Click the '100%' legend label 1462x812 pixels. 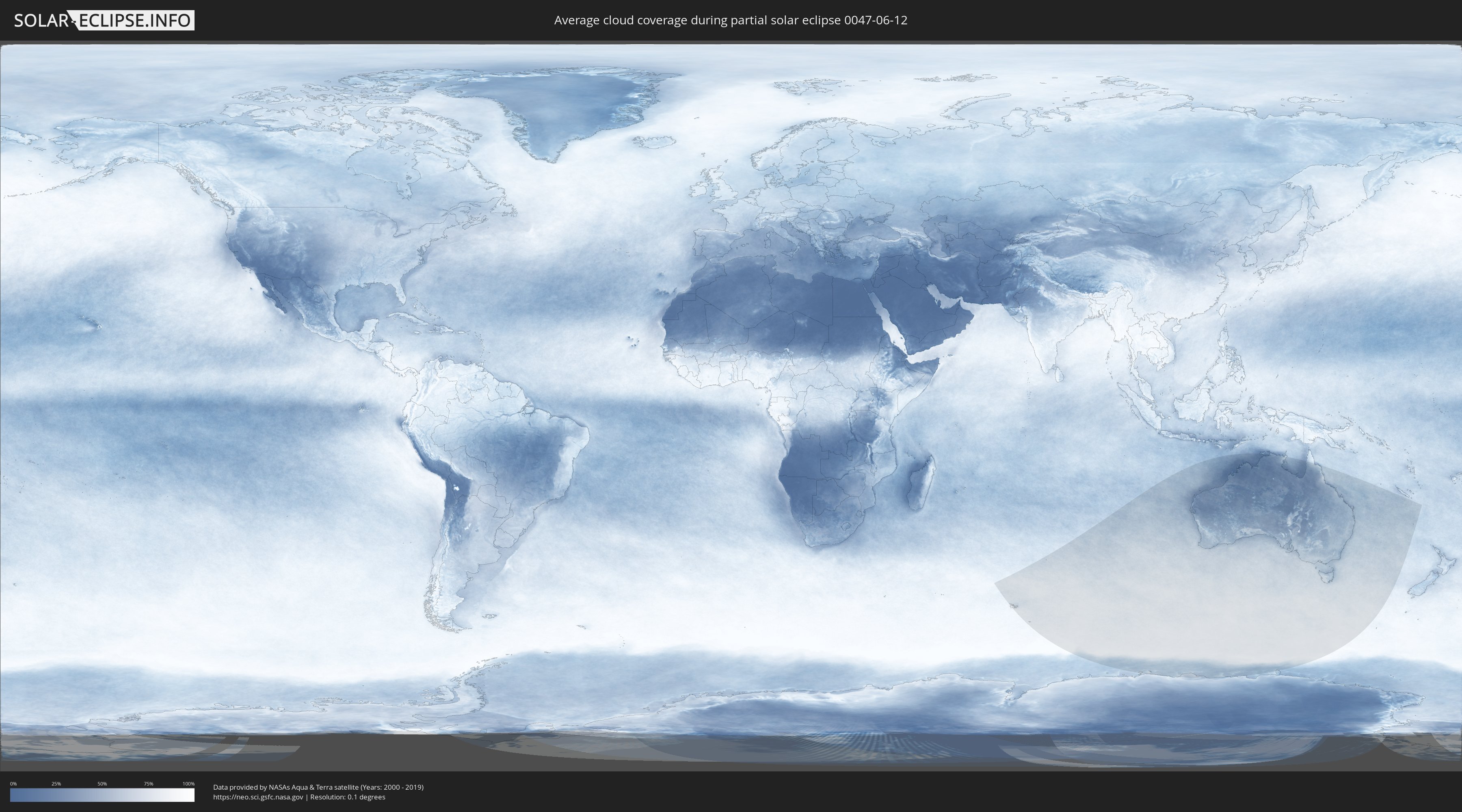[x=188, y=784]
